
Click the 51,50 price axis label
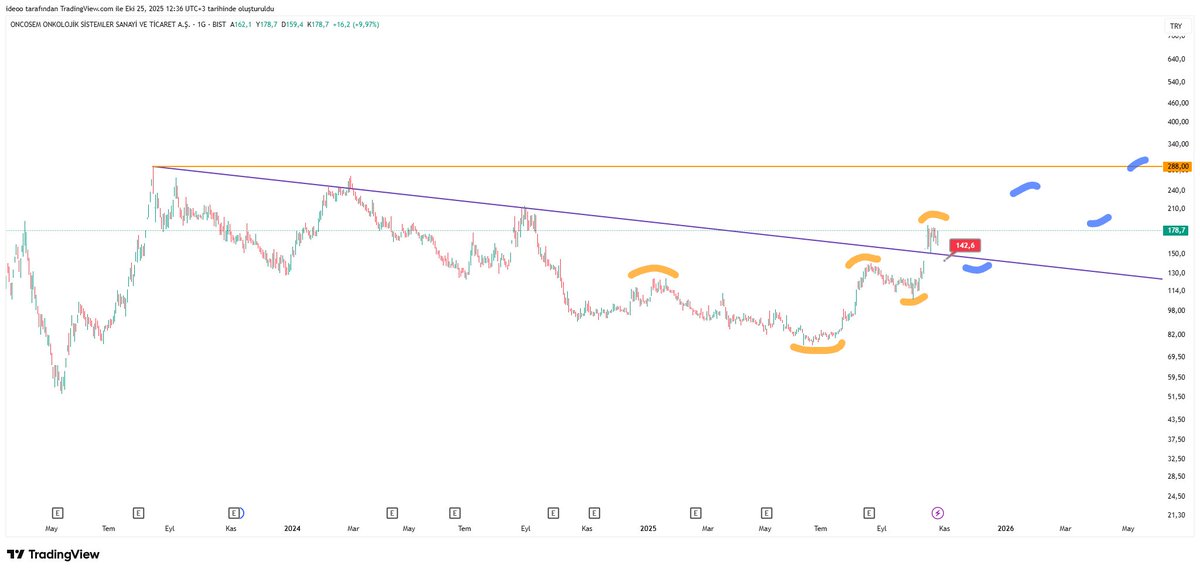1176,396
